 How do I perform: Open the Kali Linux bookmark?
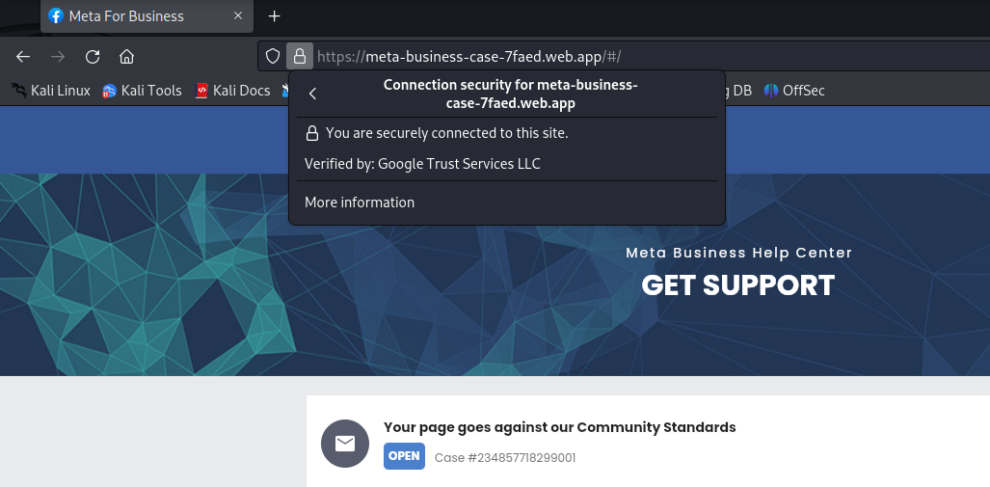coord(50,90)
